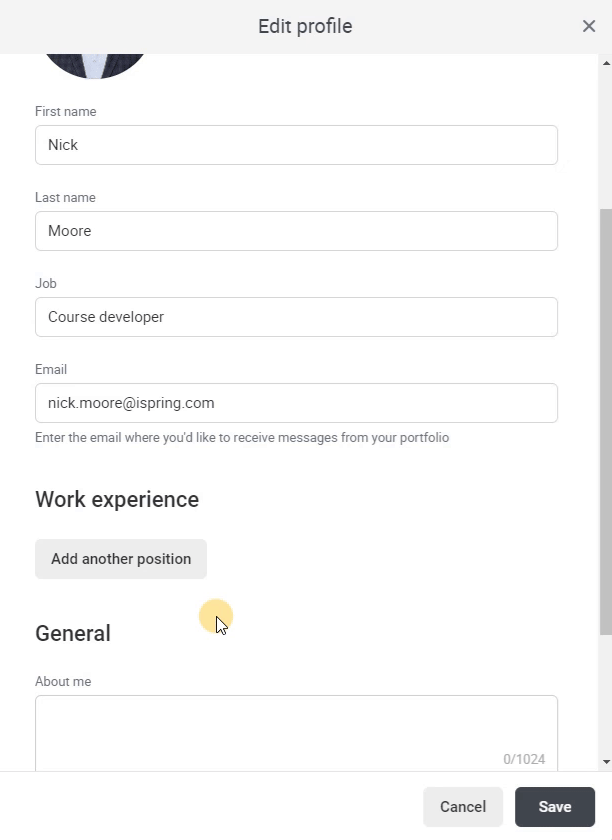This screenshot has height=840, width=612.
Task: Click the scrollbar up arrow
Action: [606, 63]
